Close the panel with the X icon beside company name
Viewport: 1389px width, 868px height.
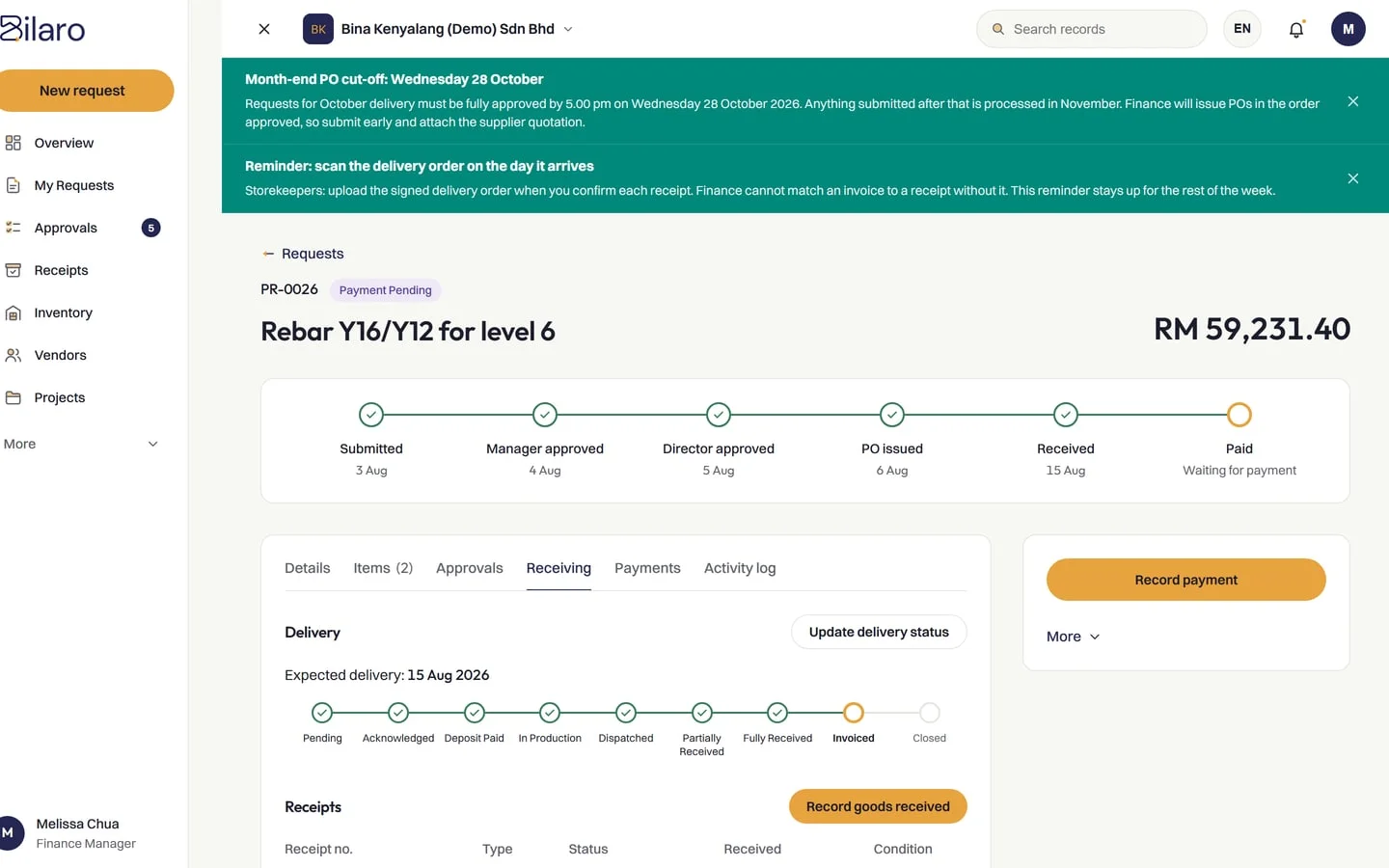click(x=264, y=29)
